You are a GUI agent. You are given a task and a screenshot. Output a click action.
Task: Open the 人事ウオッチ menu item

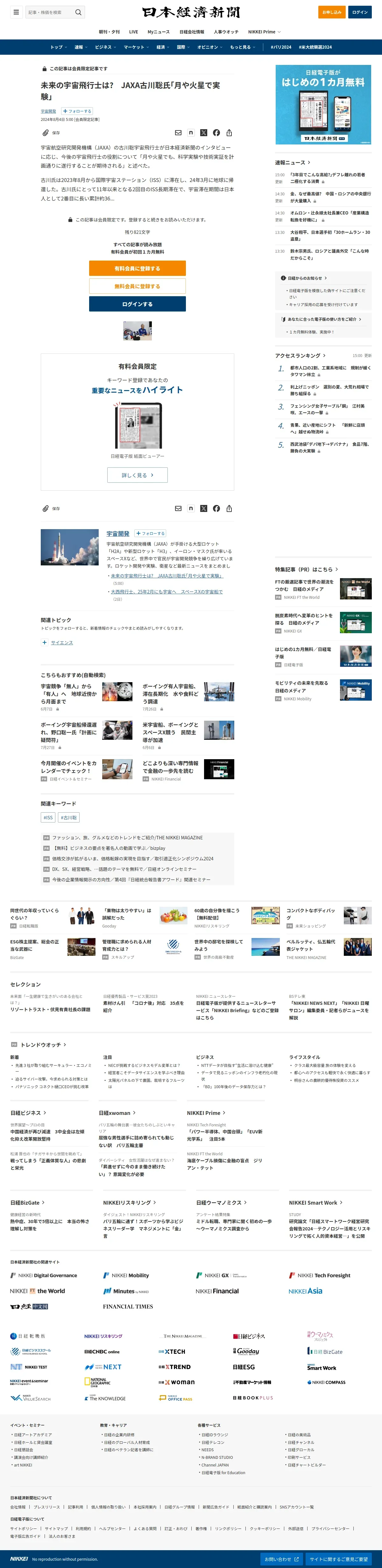coord(226,31)
